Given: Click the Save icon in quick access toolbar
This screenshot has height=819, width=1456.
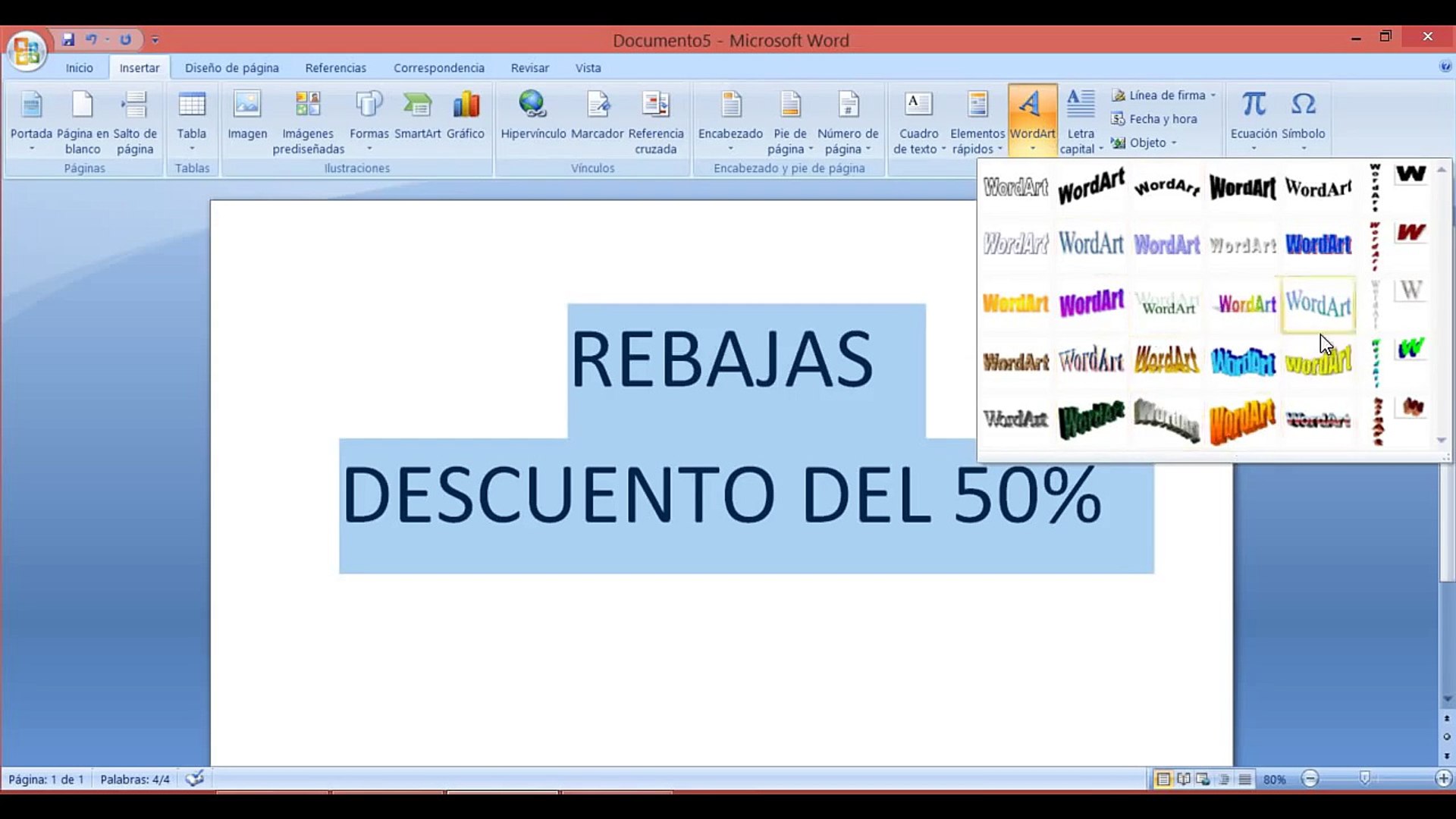Looking at the screenshot, I should [x=68, y=39].
